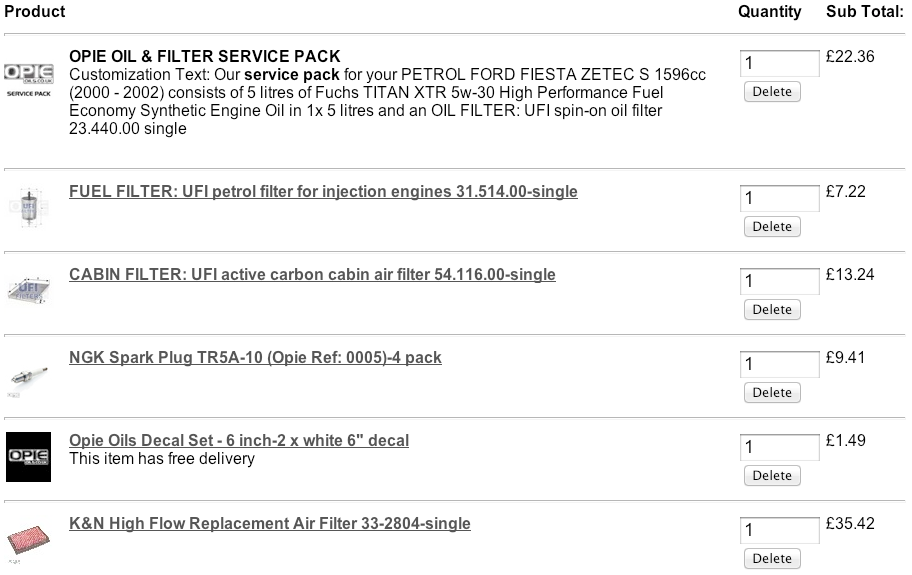The height and width of the screenshot is (575, 912).
Task: Open the NGK Spark Plug TR5A-10 link
Action: [x=255, y=358]
